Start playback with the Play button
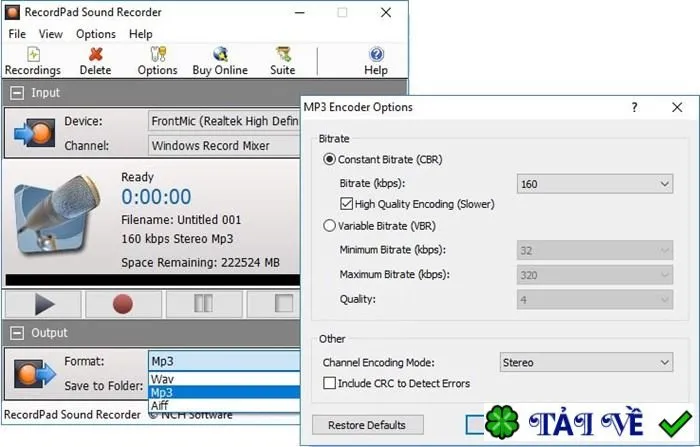Screen dimensions: 700x447 tap(43, 304)
